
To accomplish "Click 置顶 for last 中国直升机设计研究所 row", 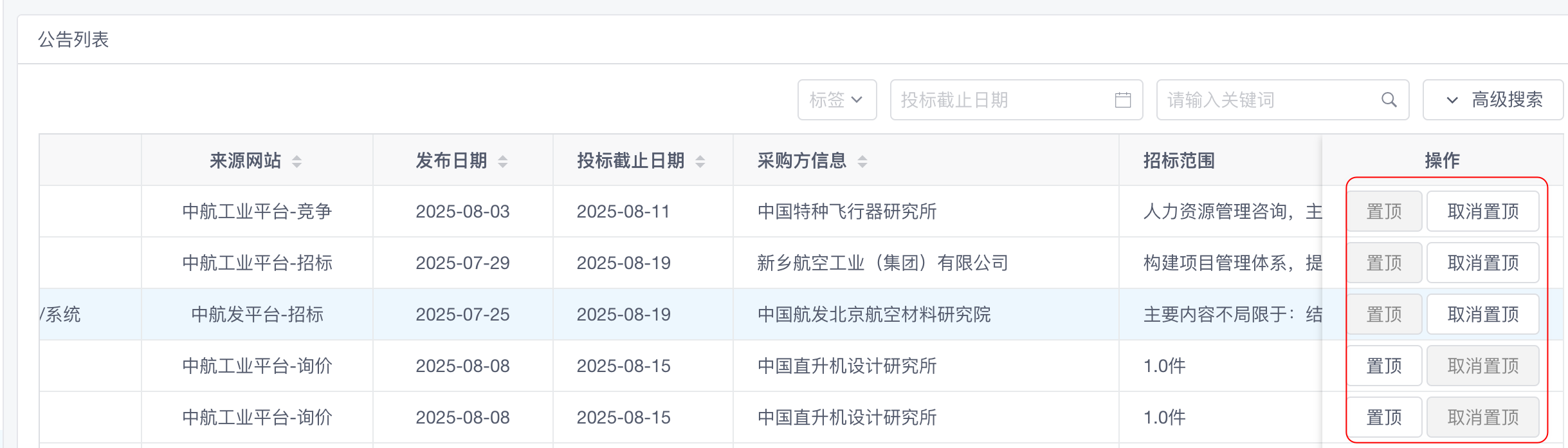I will point(1384,417).
